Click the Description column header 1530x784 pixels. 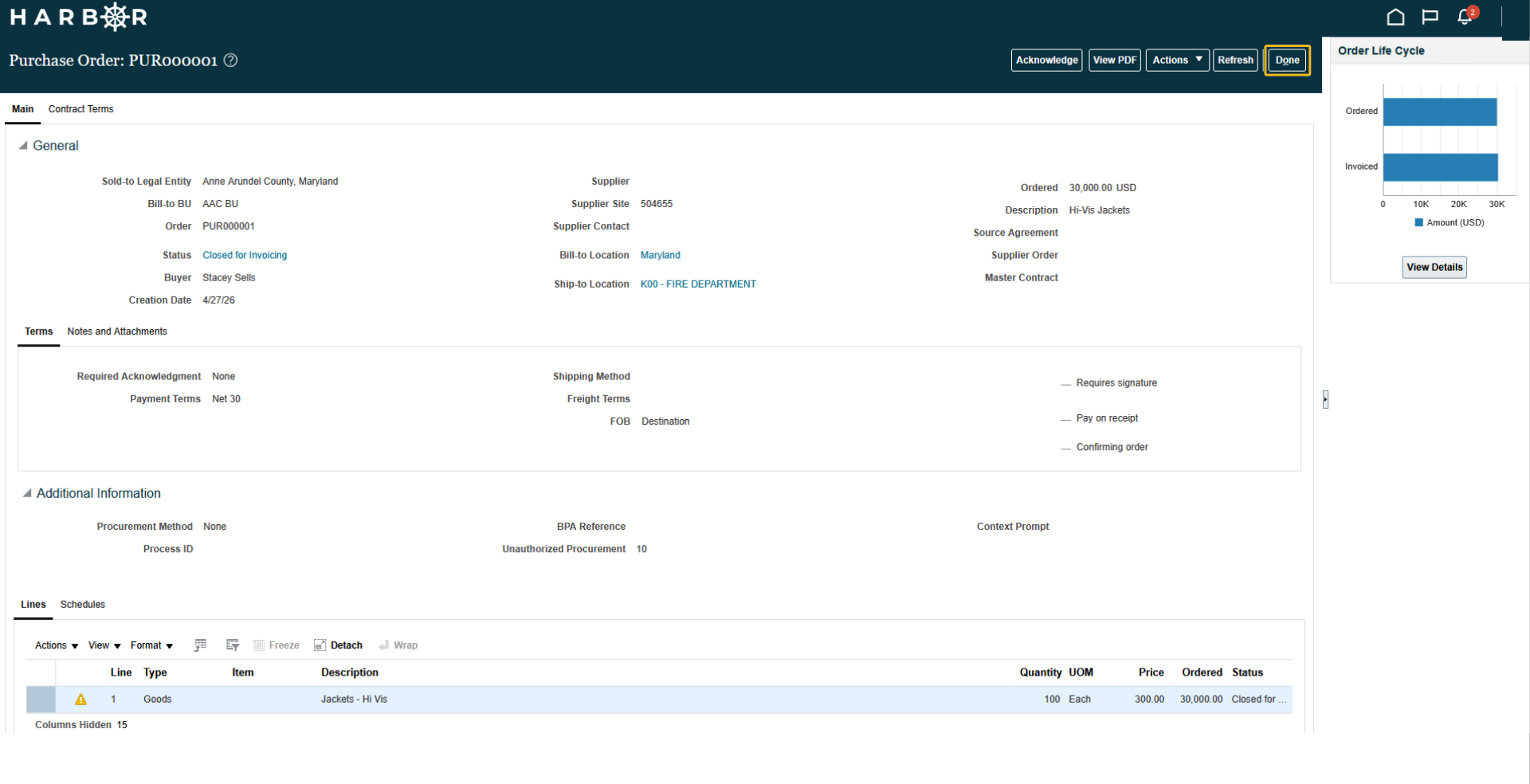[350, 672]
